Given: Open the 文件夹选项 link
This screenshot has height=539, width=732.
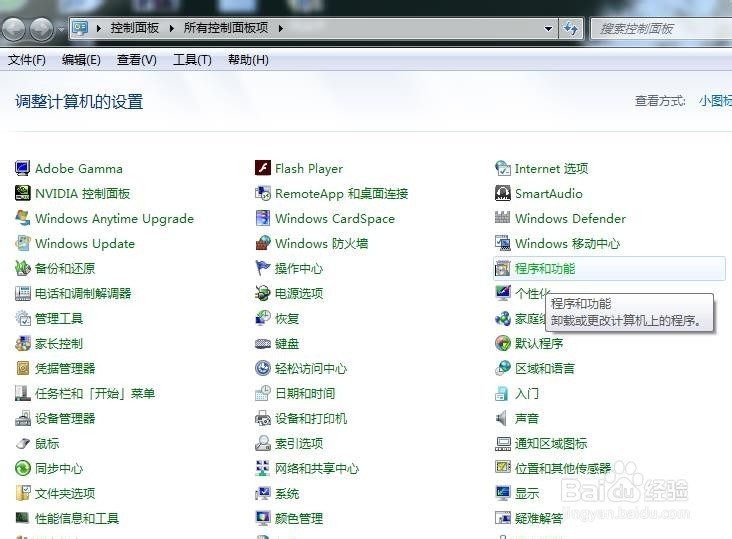Looking at the screenshot, I should click(x=65, y=493).
